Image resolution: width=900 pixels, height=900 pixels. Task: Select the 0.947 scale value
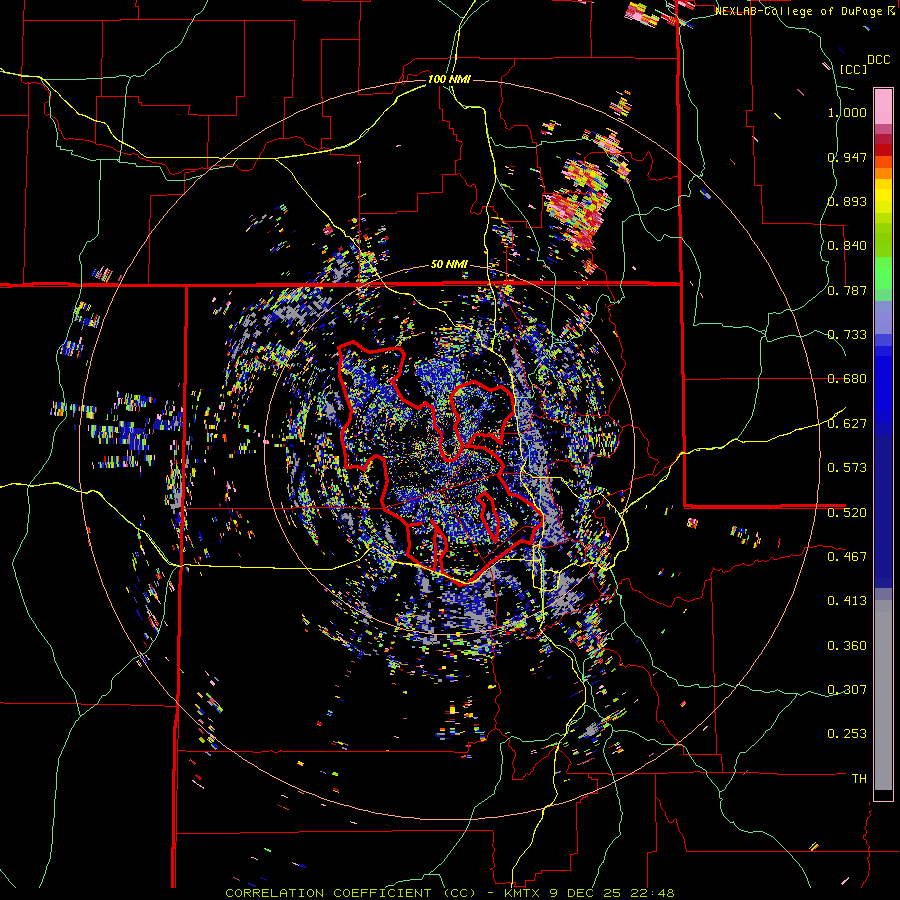(x=847, y=157)
